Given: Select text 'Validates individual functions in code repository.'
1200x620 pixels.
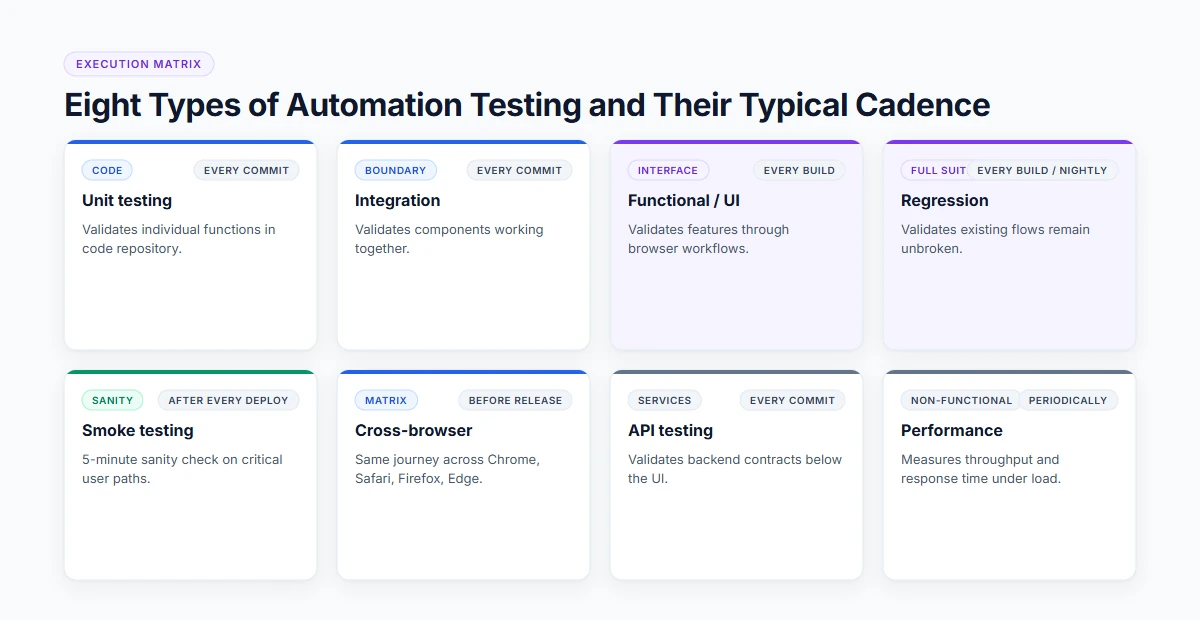Looking at the screenshot, I should click(x=179, y=239).
